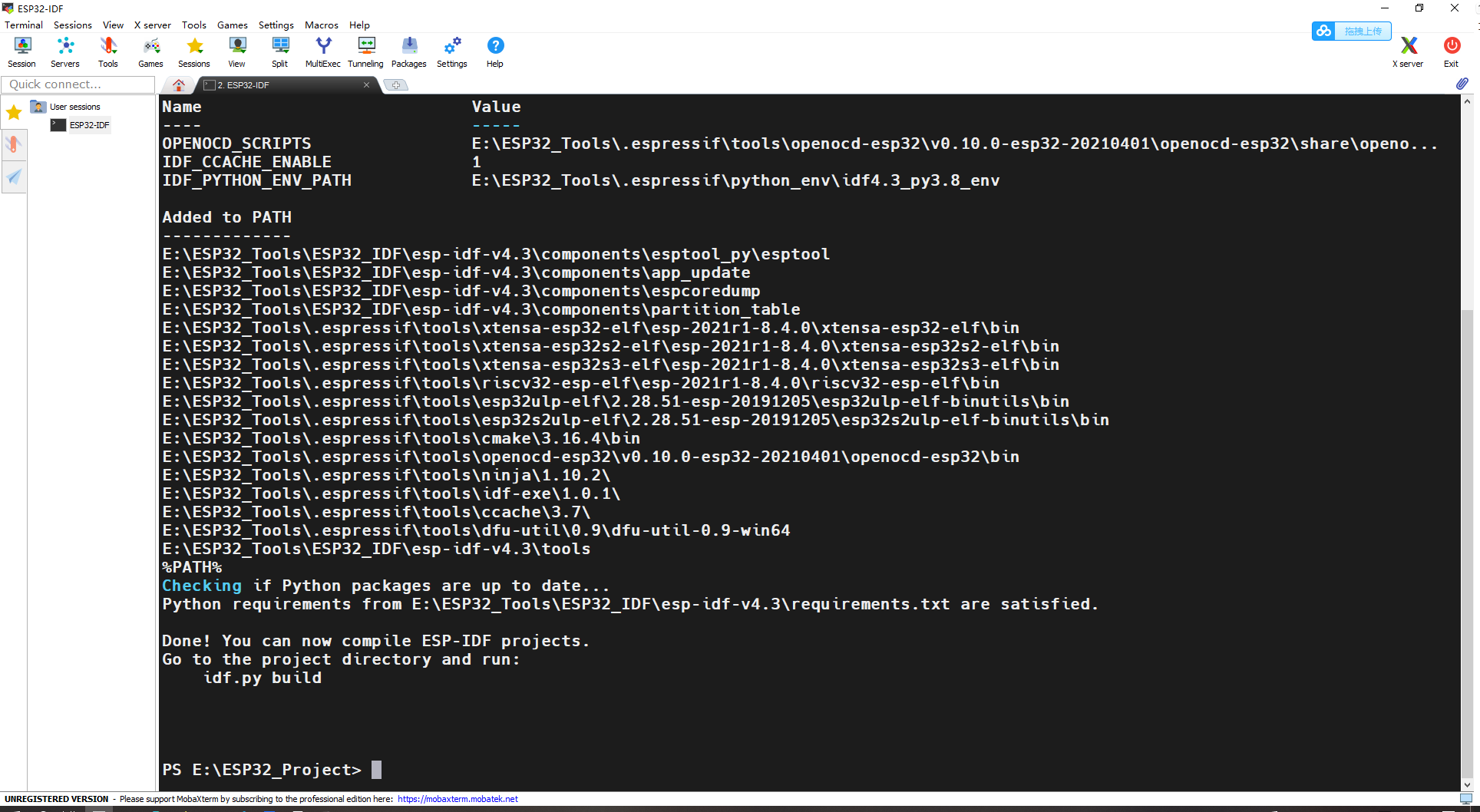Open the Servers tool
The height and width of the screenshot is (812, 1480).
(x=64, y=51)
